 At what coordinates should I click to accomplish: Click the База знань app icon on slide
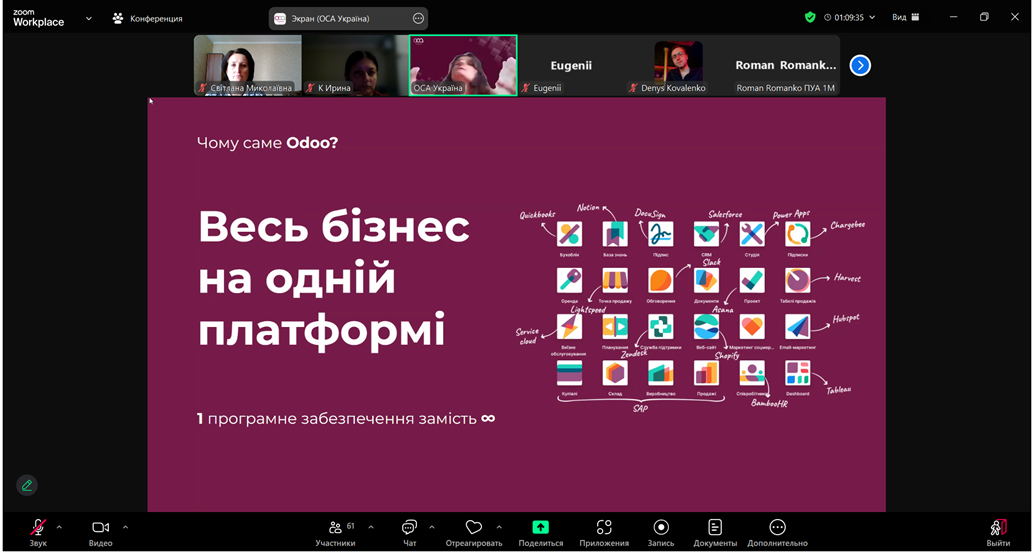click(615, 234)
